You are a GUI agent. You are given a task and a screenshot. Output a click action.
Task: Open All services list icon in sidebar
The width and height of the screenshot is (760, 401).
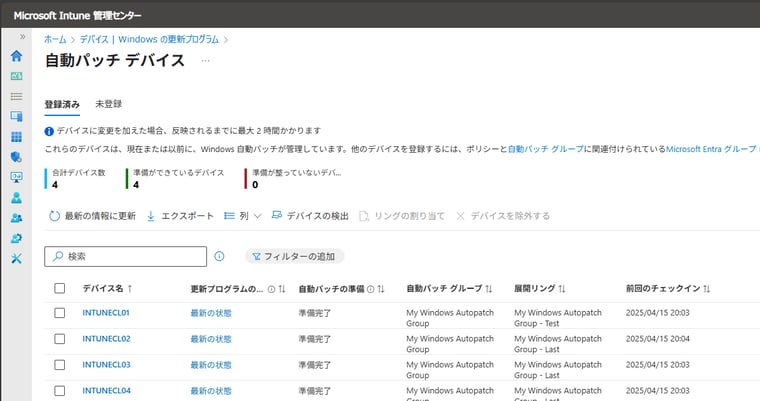pos(16,96)
